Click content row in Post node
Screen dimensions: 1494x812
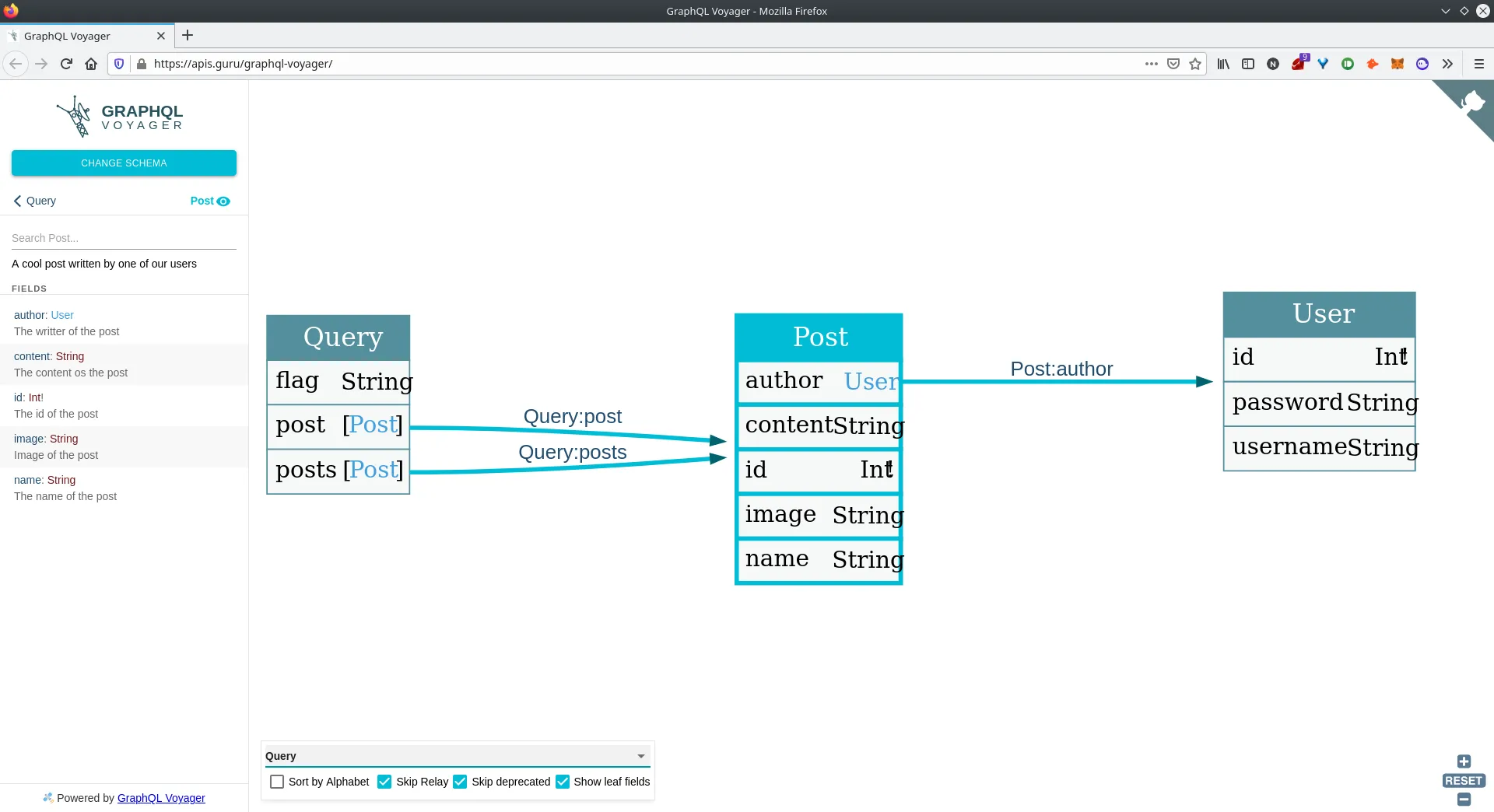[819, 426]
